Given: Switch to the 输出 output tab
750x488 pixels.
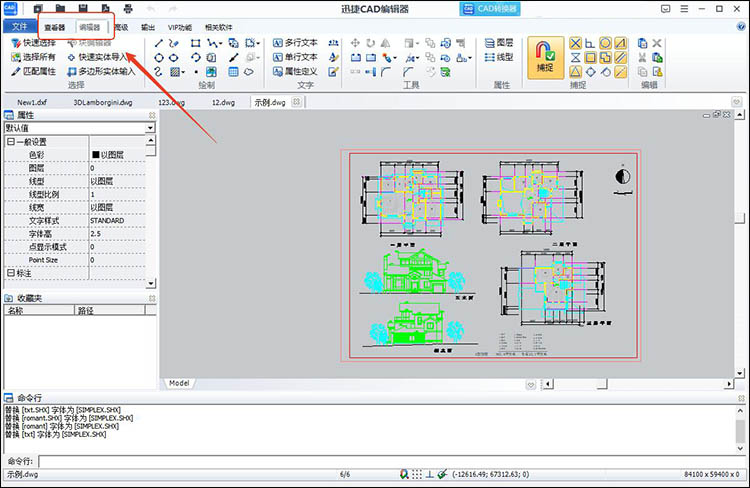Looking at the screenshot, I should [148, 27].
